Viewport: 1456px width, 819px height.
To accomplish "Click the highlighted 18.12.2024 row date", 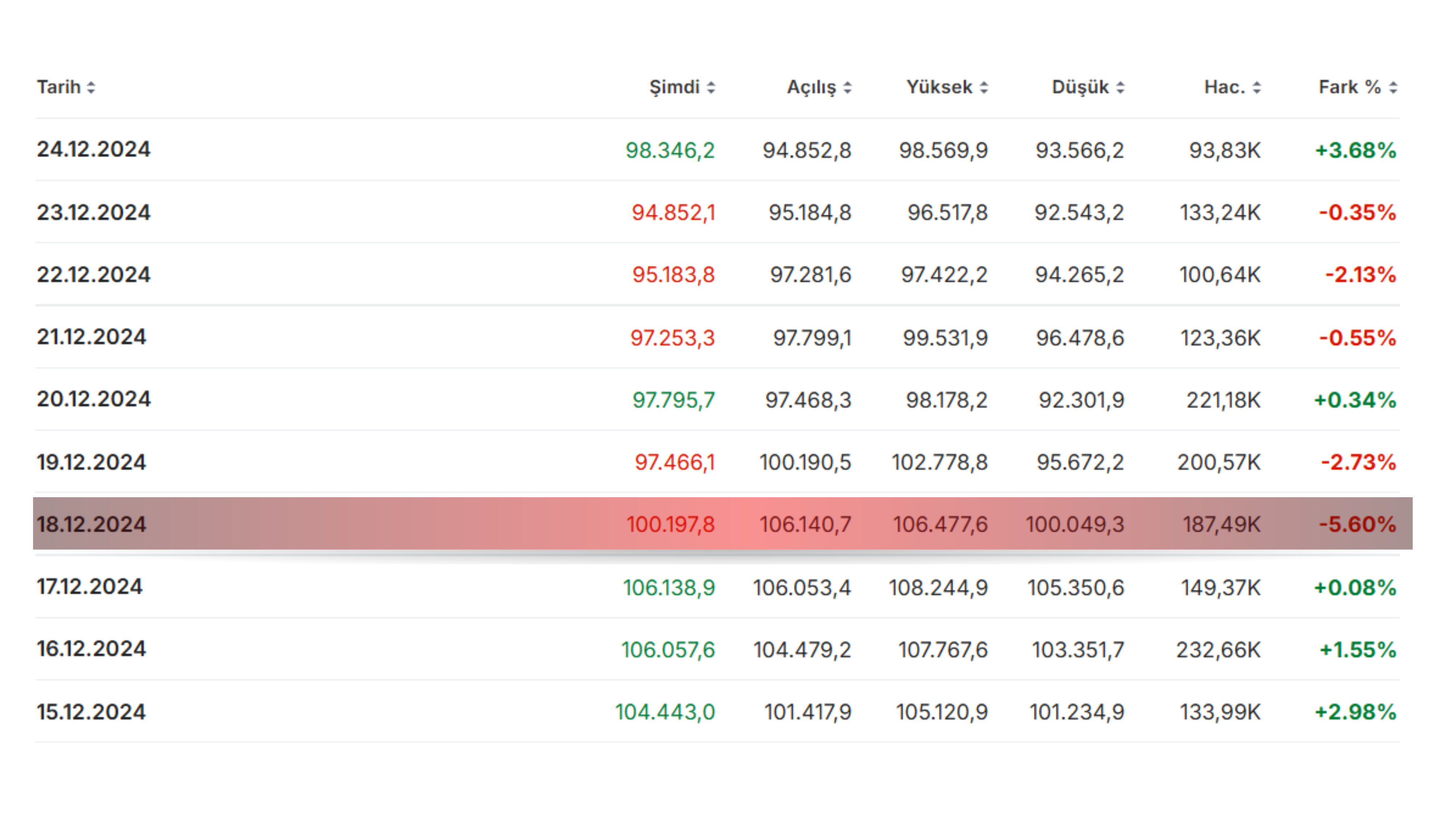I will [x=92, y=524].
